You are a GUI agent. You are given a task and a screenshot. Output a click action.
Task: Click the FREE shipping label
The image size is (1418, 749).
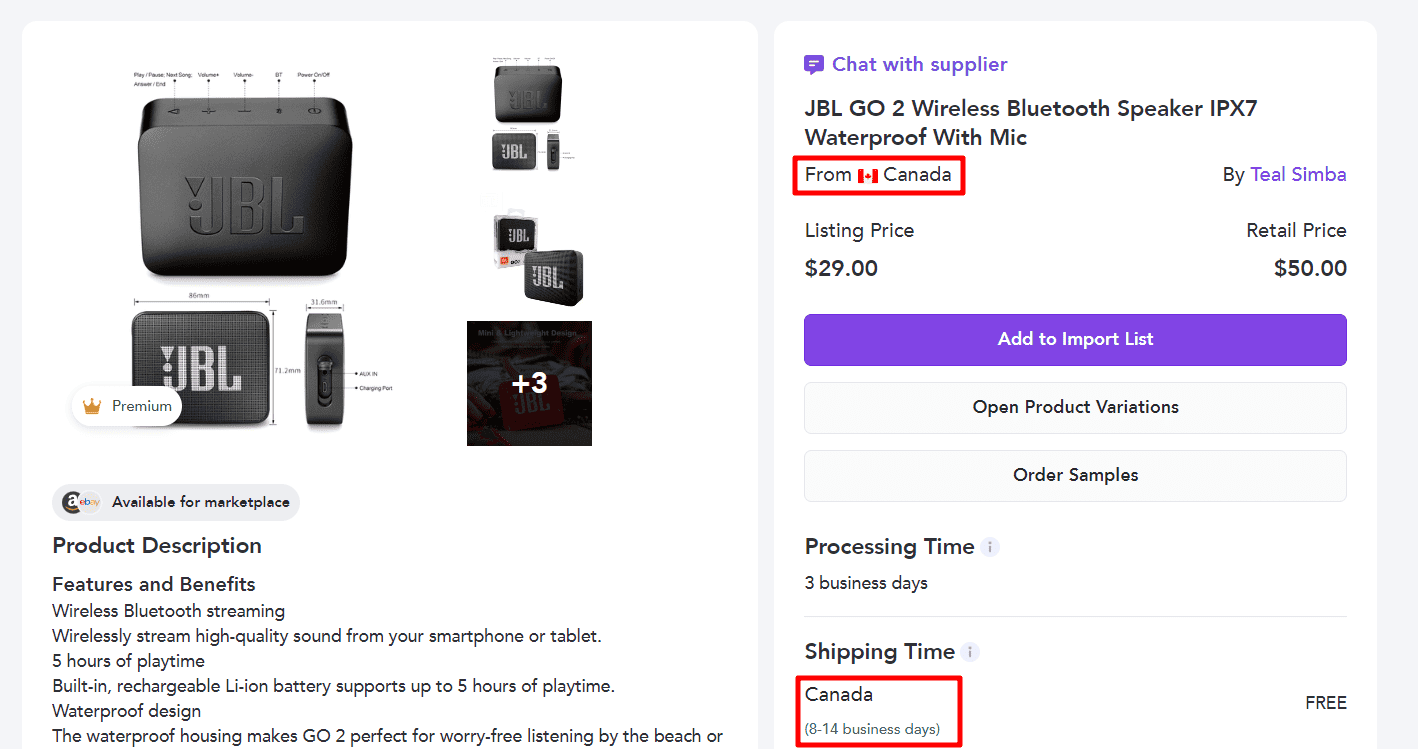click(1326, 702)
